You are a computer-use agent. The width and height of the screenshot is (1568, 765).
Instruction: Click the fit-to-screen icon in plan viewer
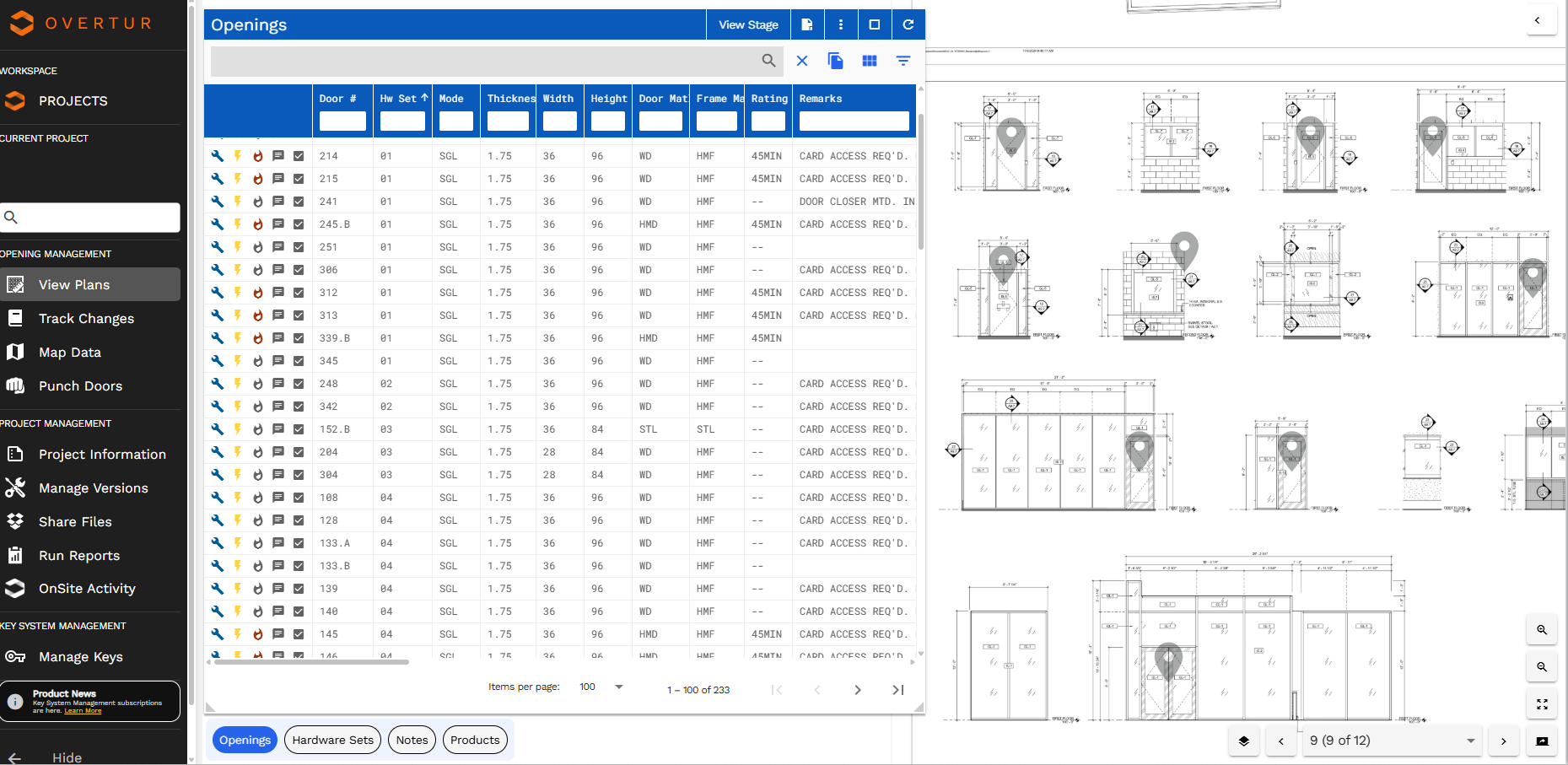coord(1541,704)
